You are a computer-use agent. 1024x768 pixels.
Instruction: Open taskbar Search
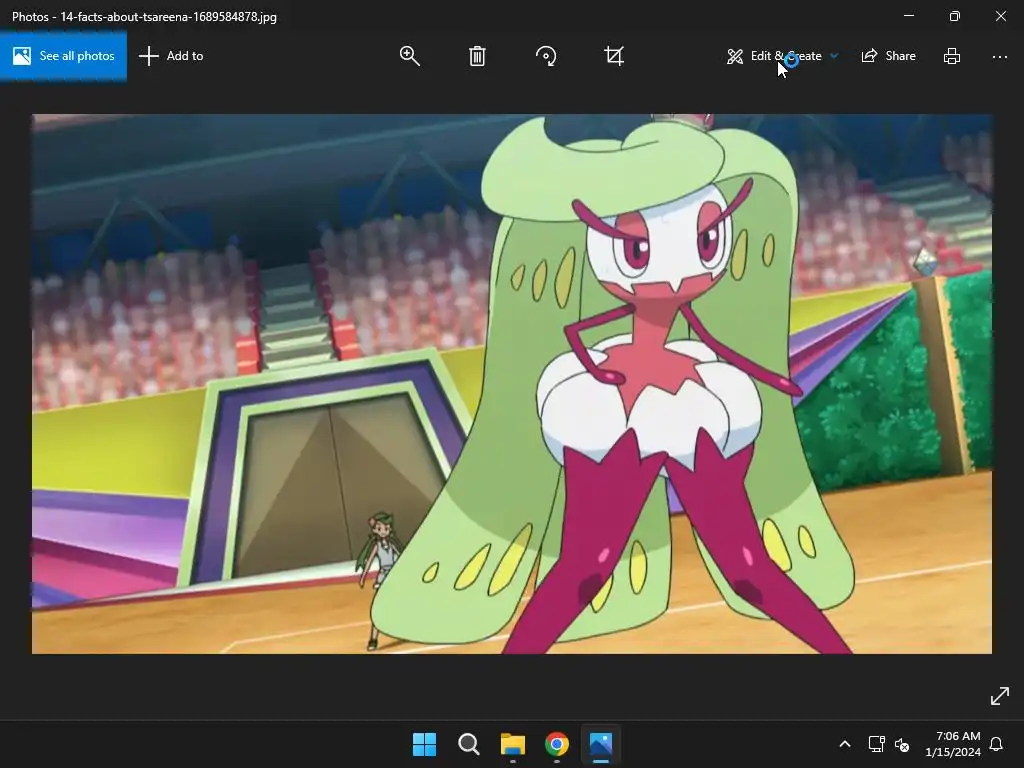pos(468,744)
